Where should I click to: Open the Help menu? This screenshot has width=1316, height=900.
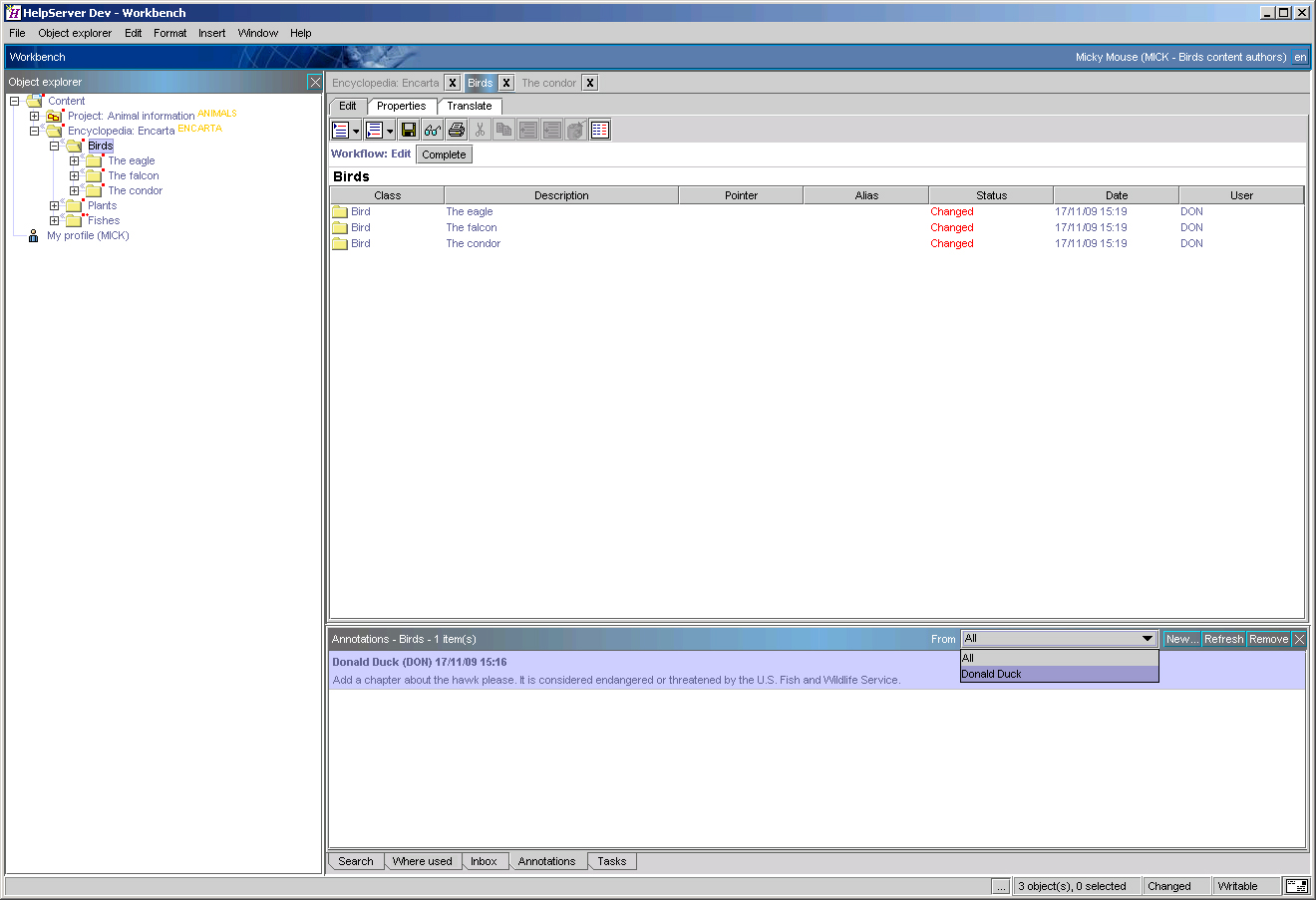pos(301,33)
